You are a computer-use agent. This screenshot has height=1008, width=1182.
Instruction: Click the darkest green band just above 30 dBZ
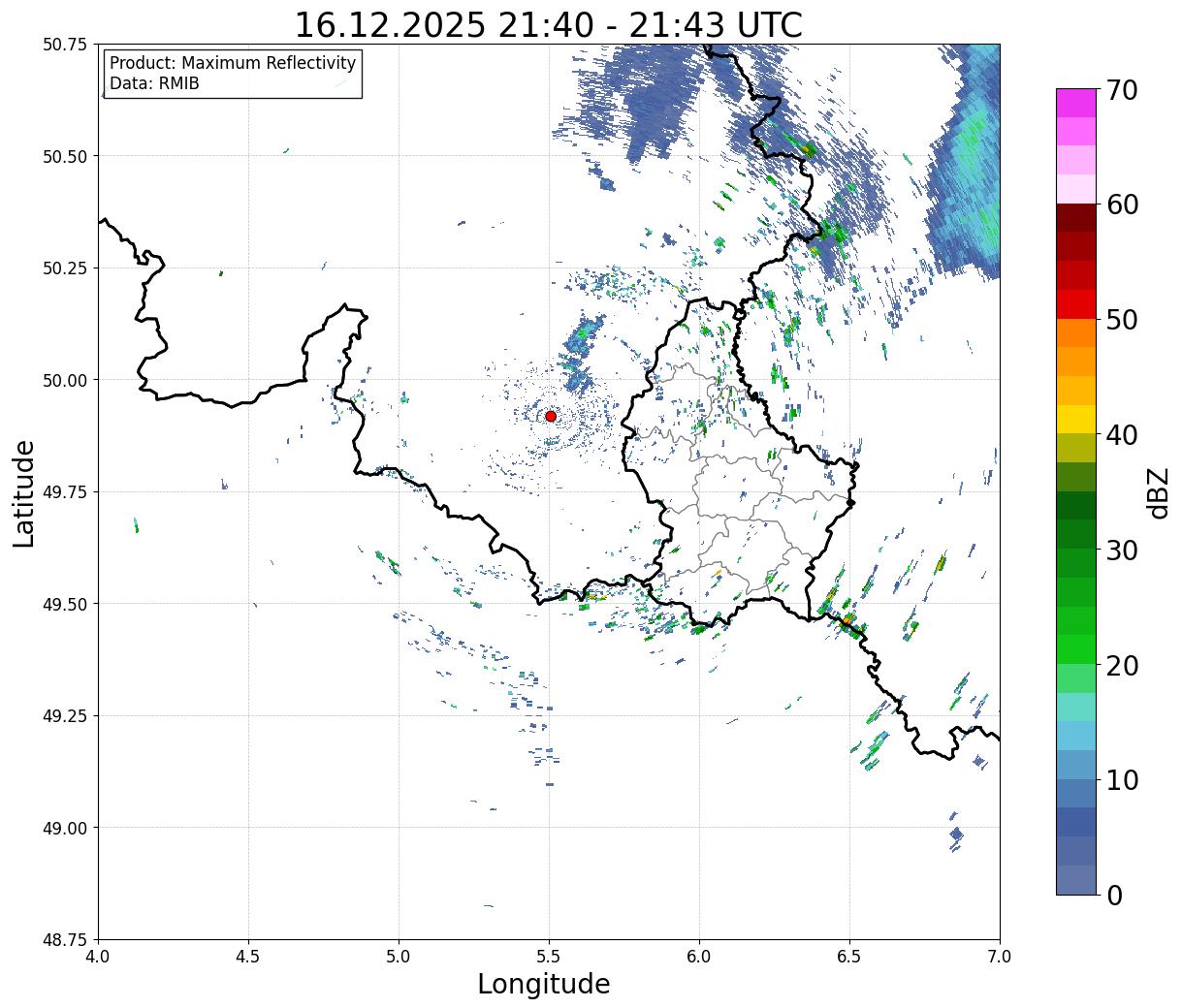click(x=1075, y=506)
